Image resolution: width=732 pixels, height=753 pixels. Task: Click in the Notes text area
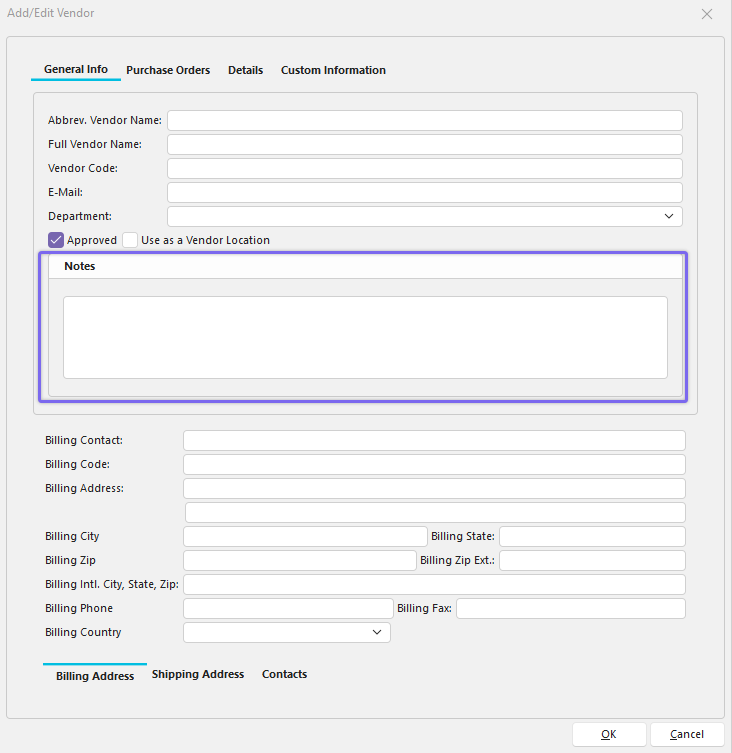pyautogui.click(x=365, y=337)
